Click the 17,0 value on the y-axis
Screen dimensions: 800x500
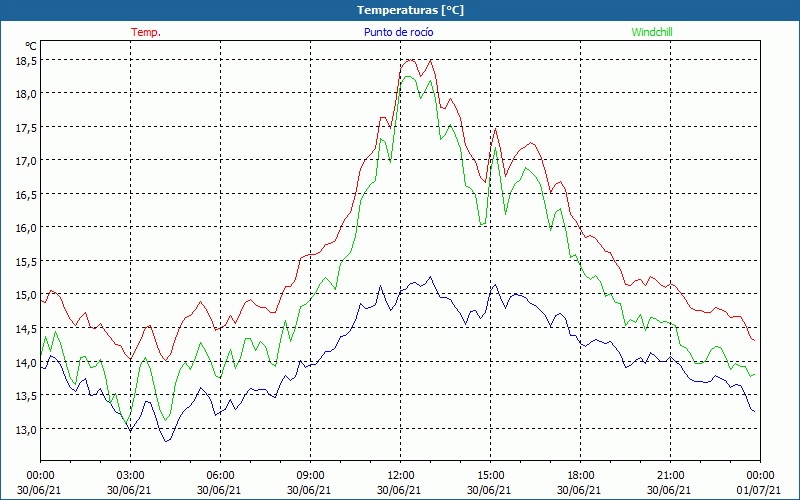click(x=26, y=161)
